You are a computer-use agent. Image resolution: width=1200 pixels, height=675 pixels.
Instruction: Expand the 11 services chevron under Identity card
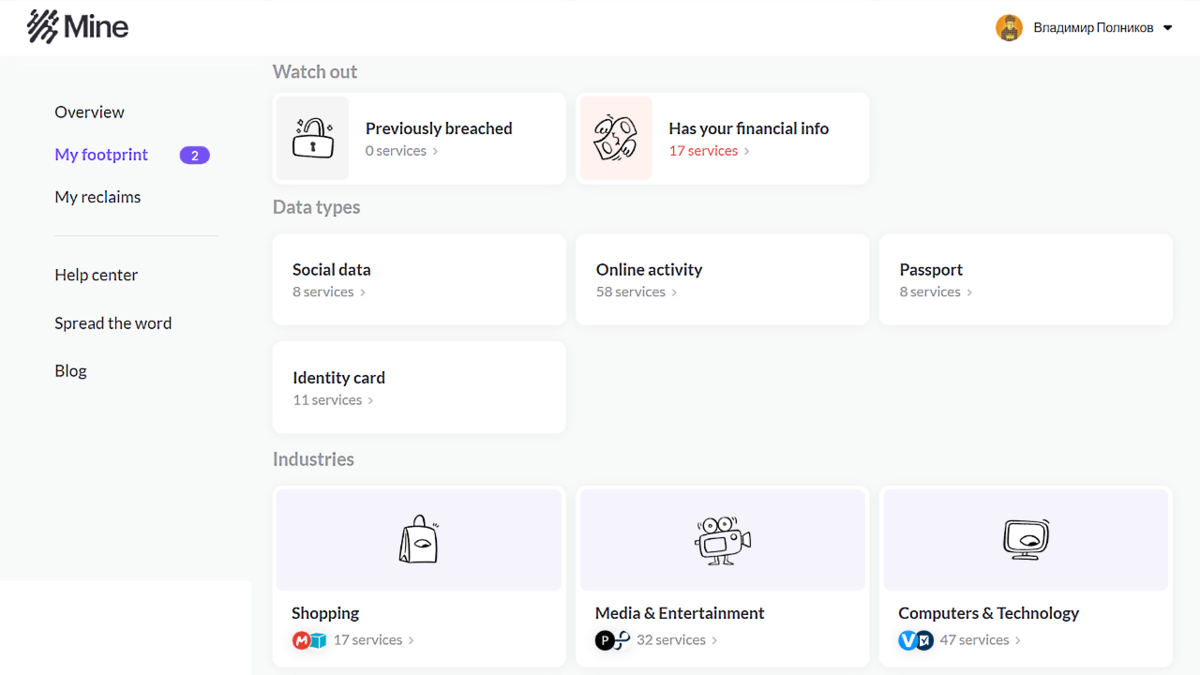click(371, 400)
